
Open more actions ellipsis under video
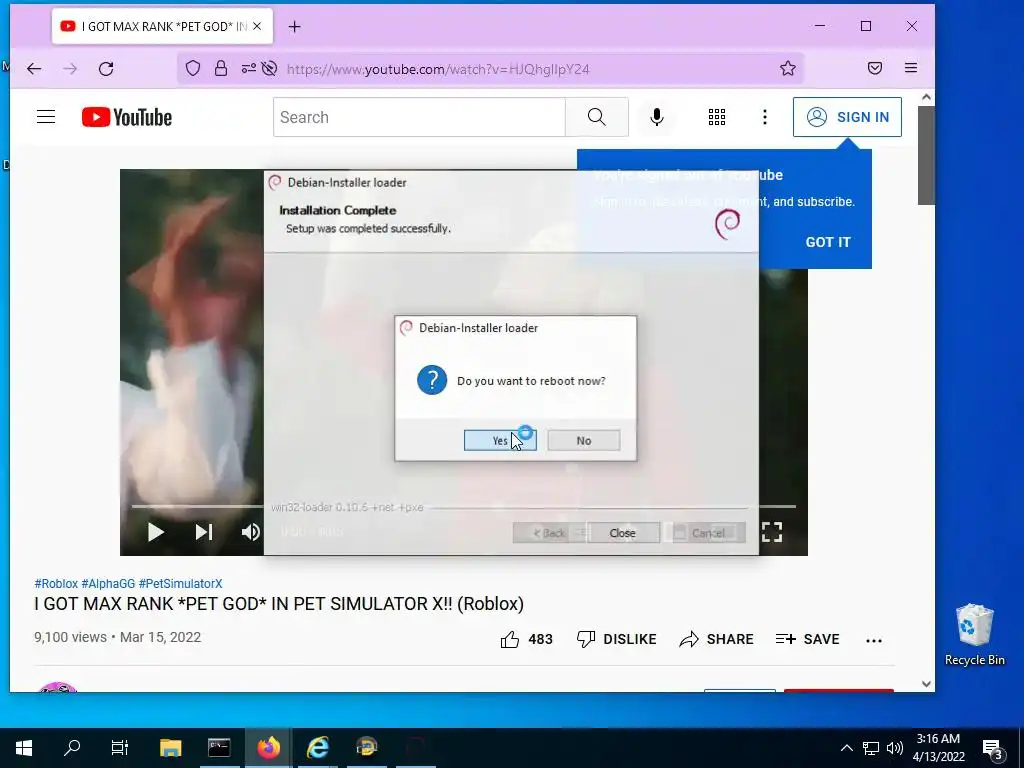(874, 640)
